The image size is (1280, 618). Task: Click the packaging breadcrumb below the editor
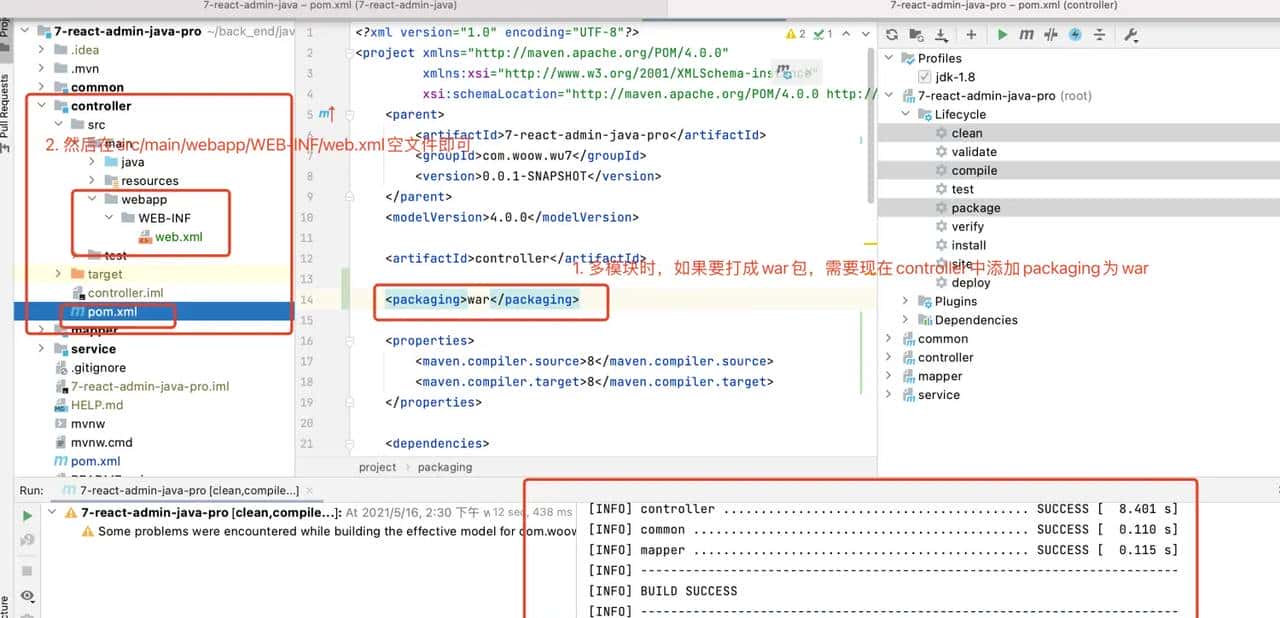(x=444, y=467)
